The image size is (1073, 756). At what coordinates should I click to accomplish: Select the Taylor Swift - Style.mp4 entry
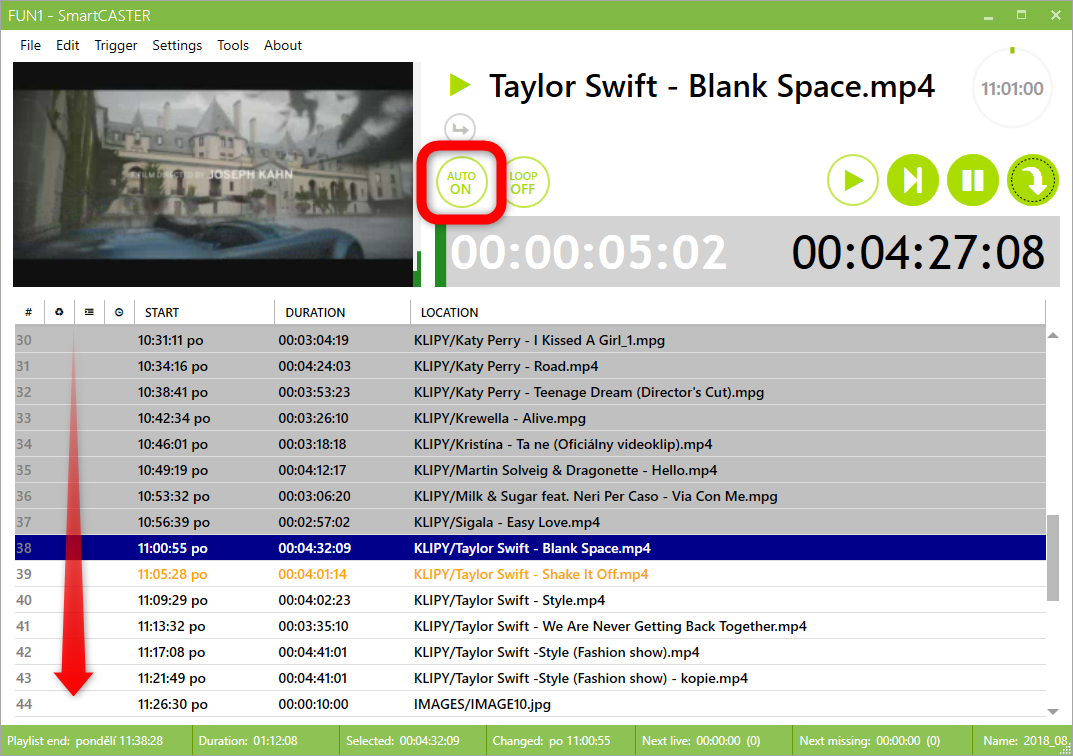coord(530,600)
